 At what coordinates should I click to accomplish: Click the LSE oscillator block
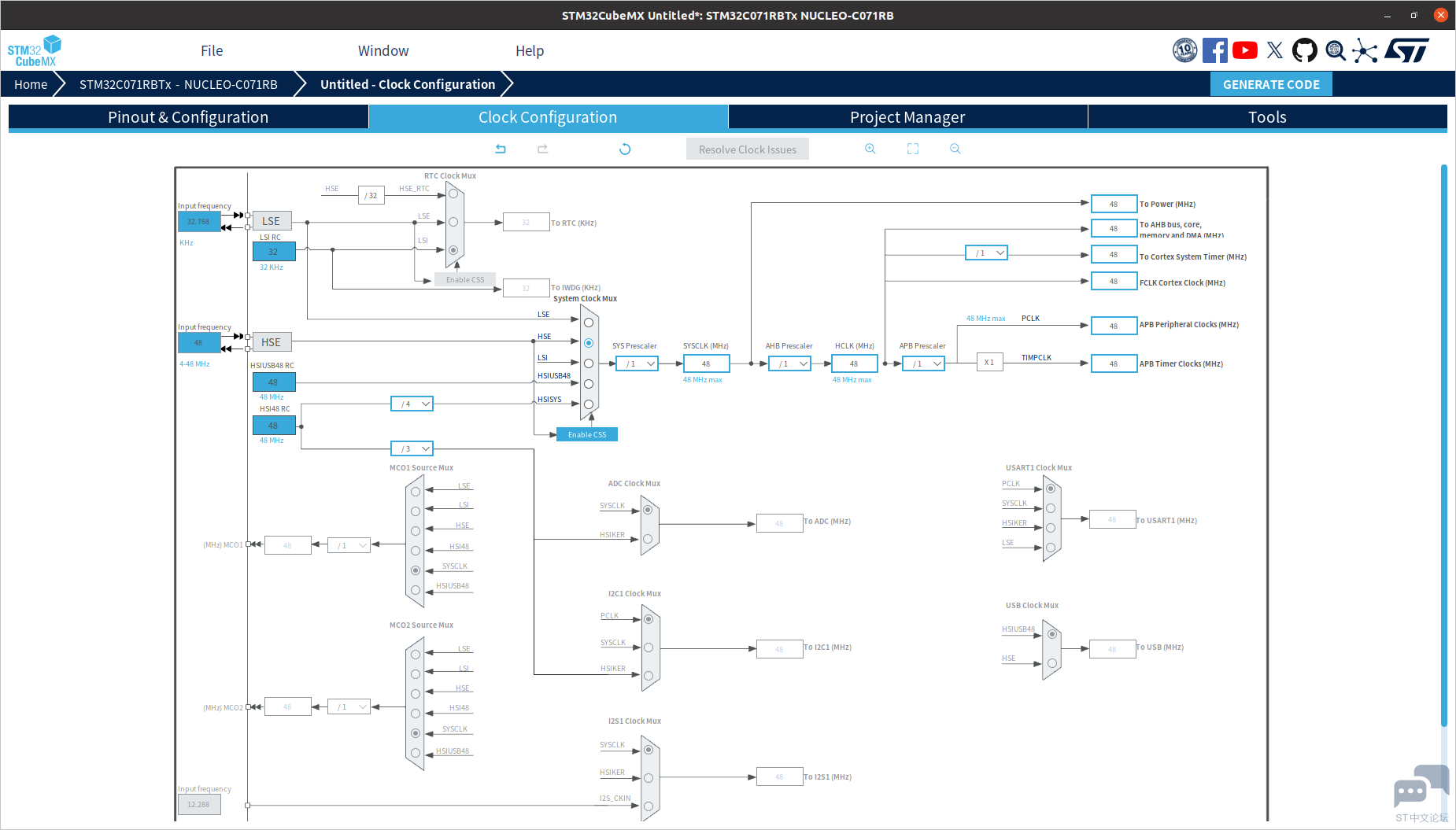[272, 221]
